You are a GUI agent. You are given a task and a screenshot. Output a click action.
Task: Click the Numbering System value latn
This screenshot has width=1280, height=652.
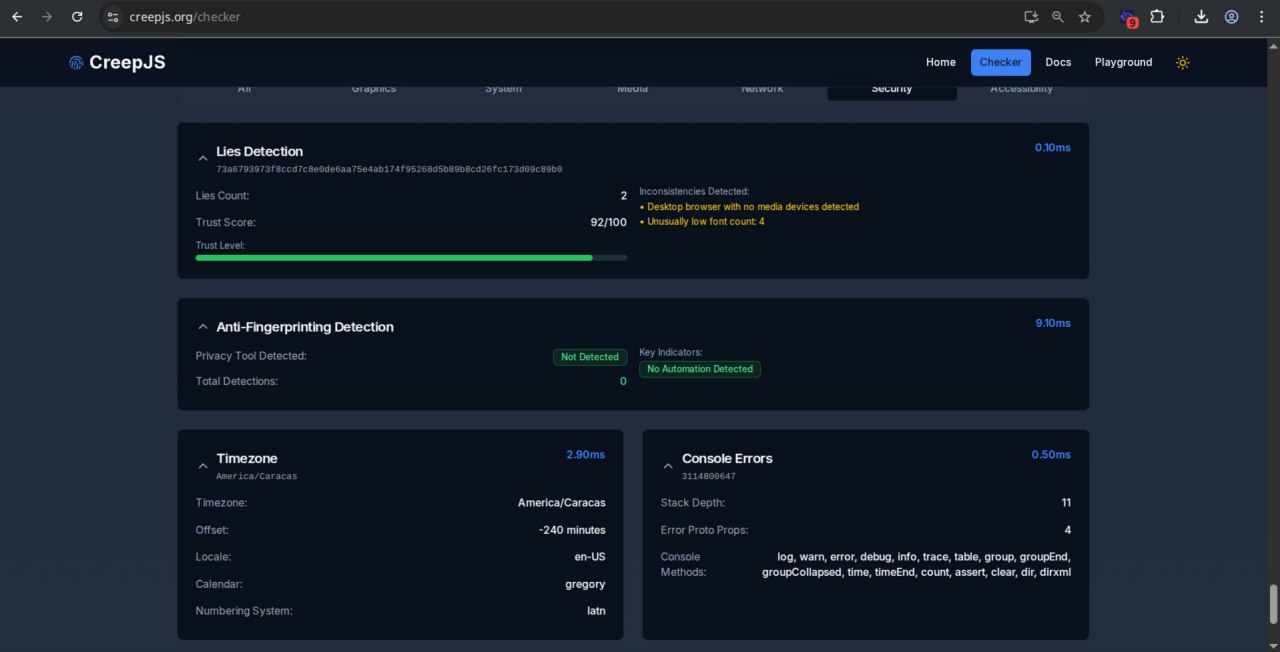[x=596, y=611]
